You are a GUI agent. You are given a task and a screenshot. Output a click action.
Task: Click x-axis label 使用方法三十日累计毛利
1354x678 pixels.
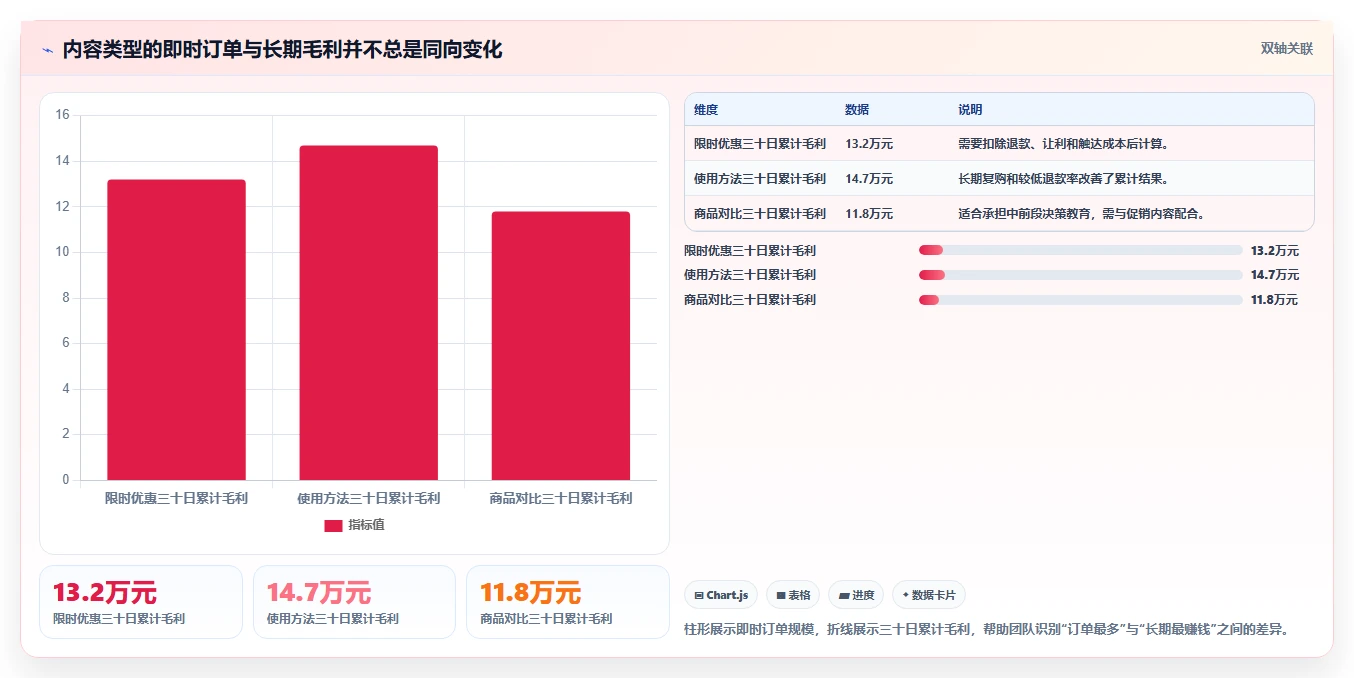(x=368, y=498)
